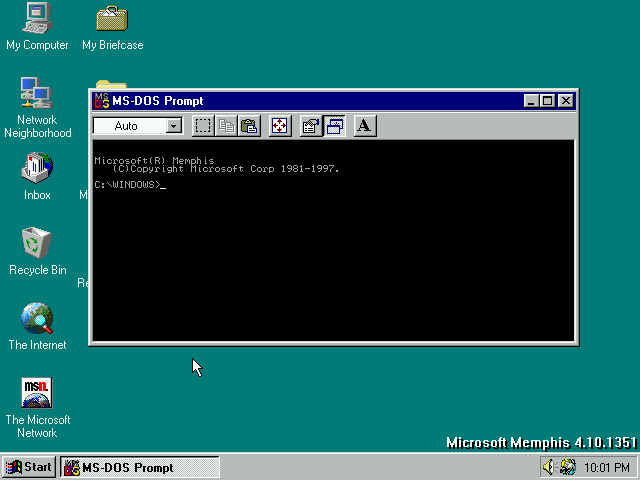This screenshot has height=480, width=640.
Task: Toggle the Background toolbar button
Action: 334,126
